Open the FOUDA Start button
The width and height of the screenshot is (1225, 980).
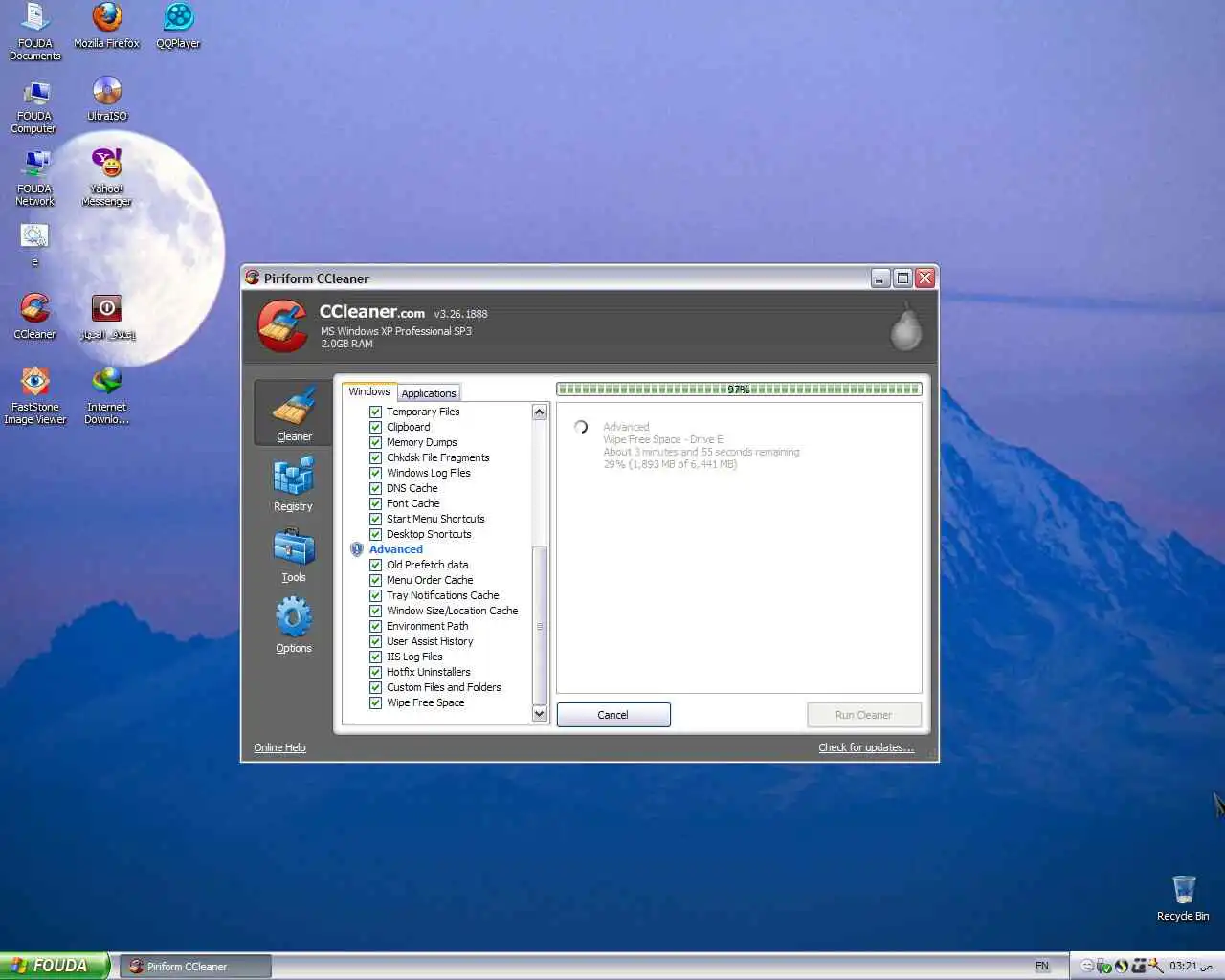click(x=55, y=966)
